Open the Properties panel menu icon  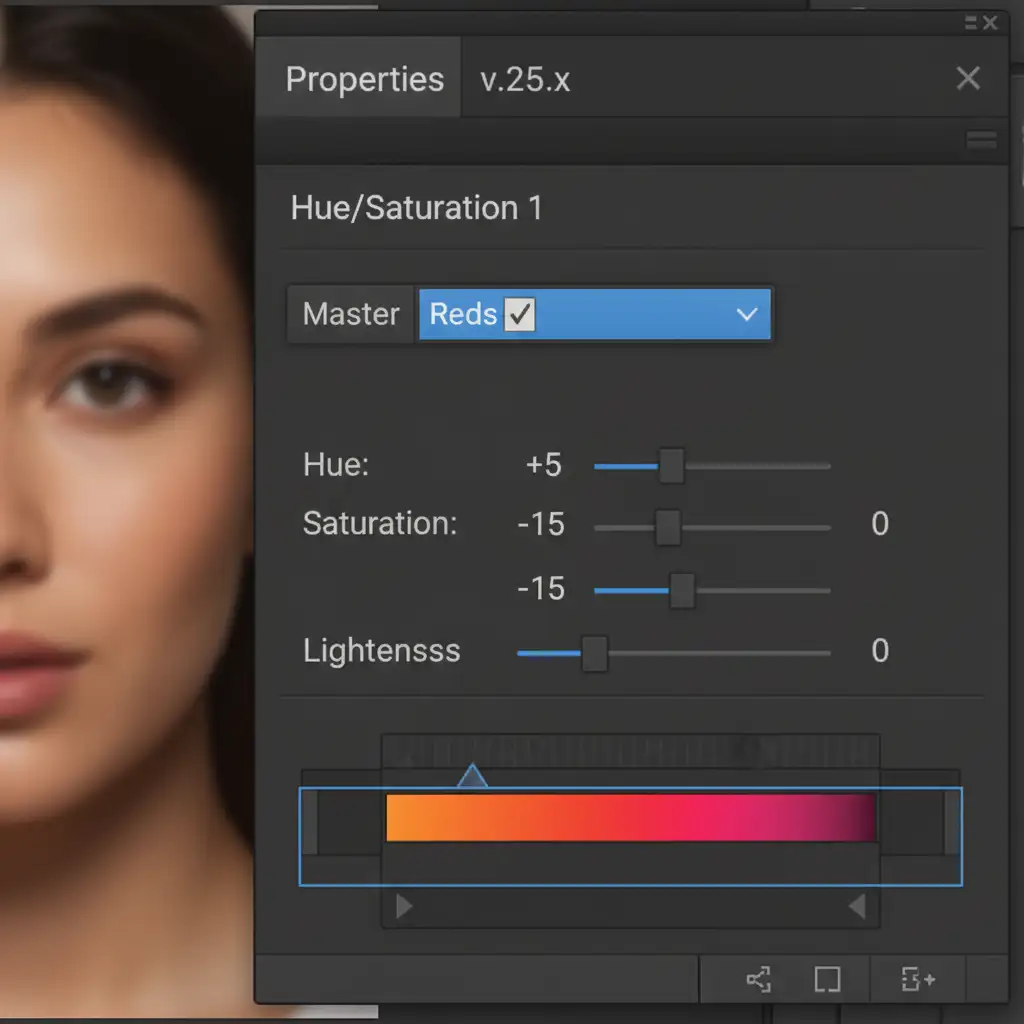(981, 141)
